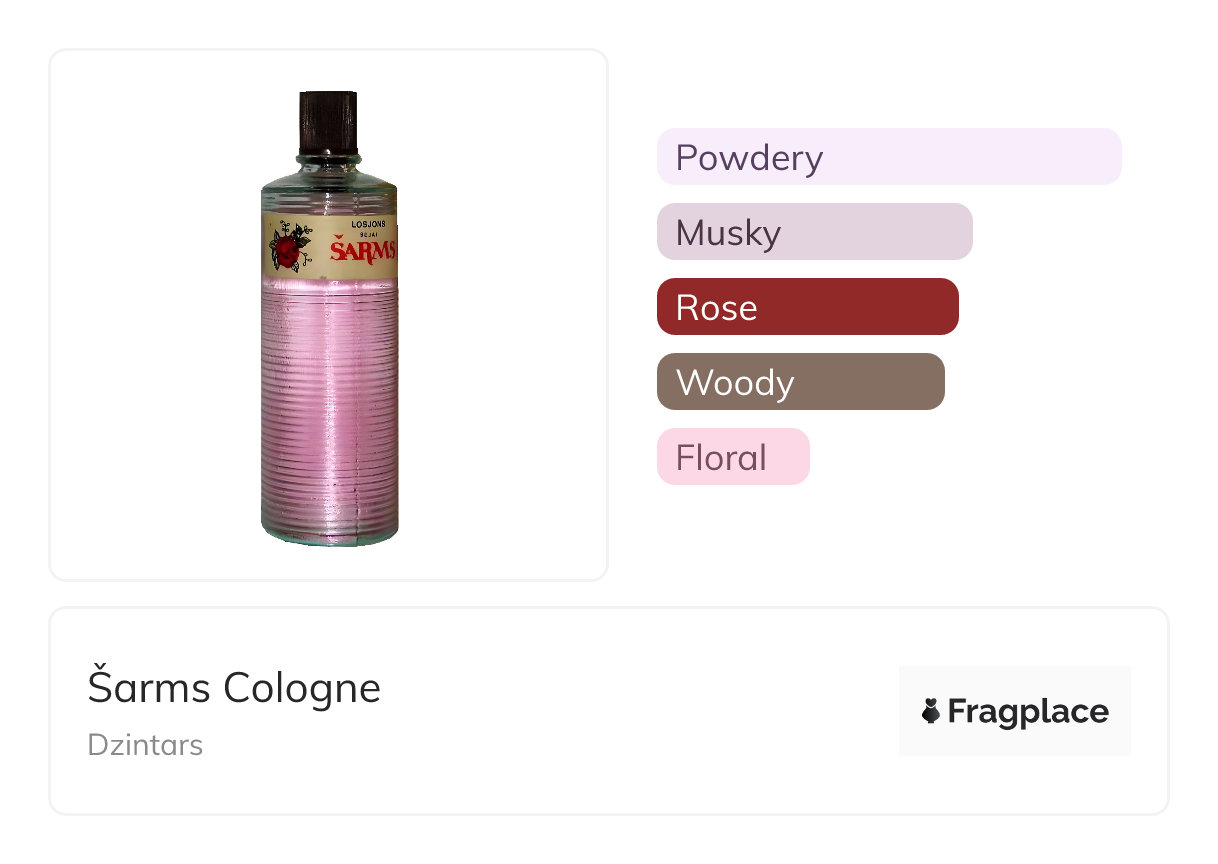Click the Musky accord bar
Viewport: 1218px width, 864px height.
814,232
